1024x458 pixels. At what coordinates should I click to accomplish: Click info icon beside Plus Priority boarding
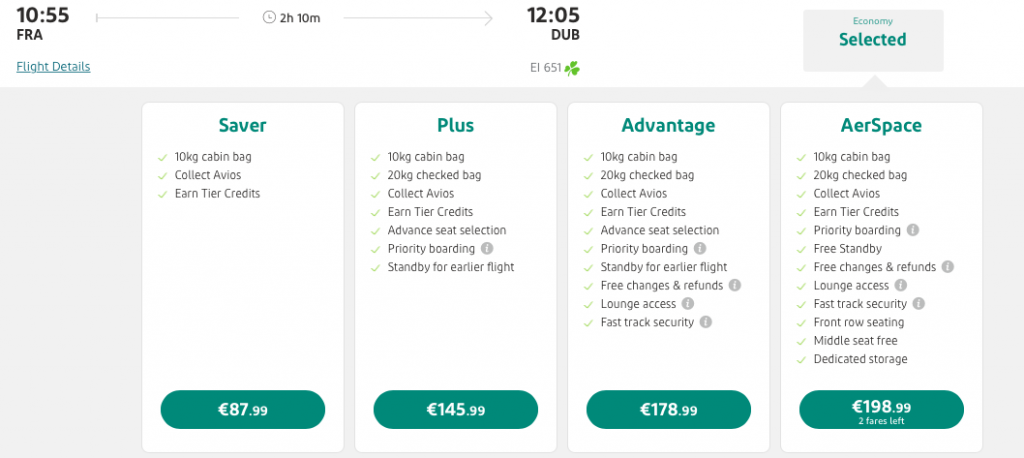pyautogui.click(x=487, y=249)
